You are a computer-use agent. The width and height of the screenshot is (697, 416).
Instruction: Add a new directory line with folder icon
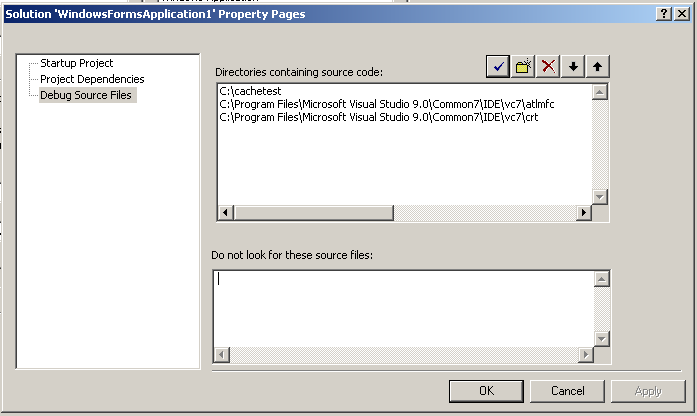(x=523, y=67)
